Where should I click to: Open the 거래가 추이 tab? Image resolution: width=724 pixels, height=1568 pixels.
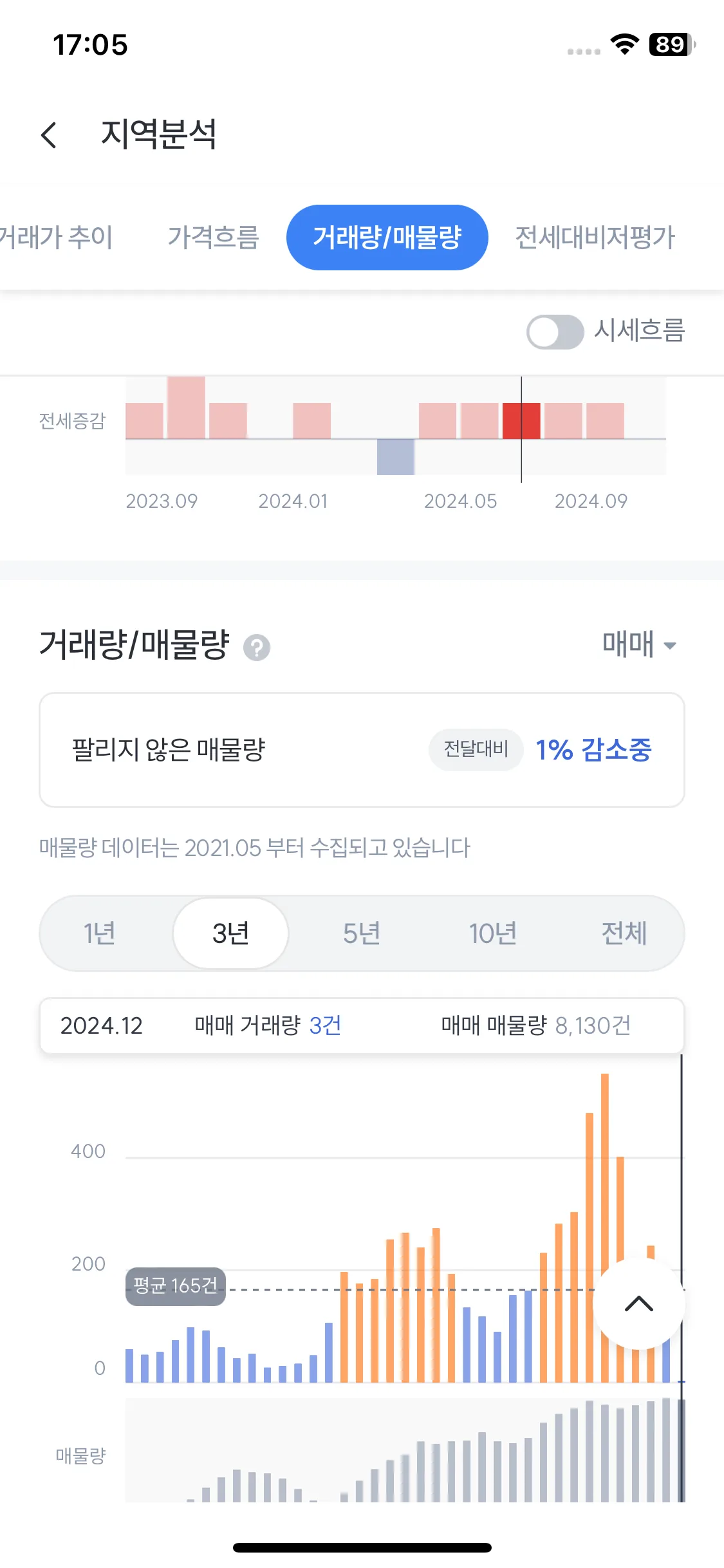56,237
